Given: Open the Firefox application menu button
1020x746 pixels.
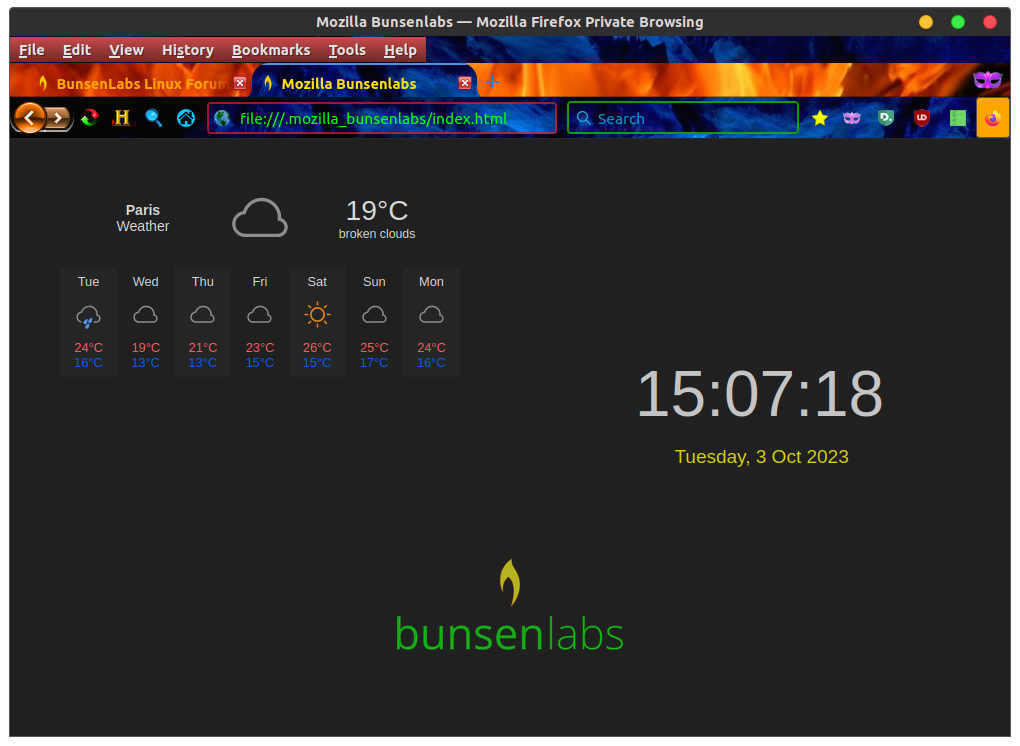Looking at the screenshot, I should coord(993,118).
